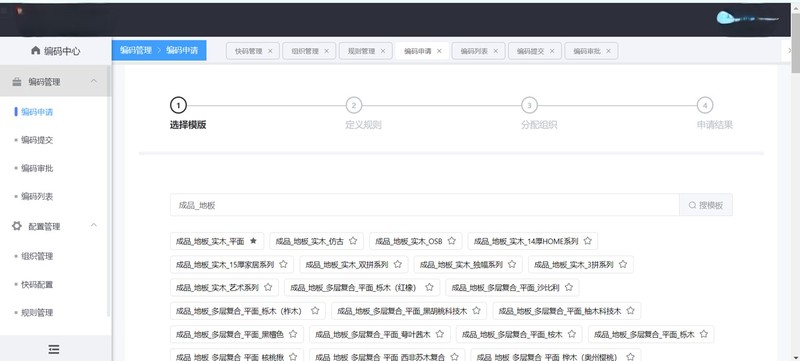Screen dimensions: 800x361
Task: Star the 多层复合_平面_黑檀色 template
Action: coord(293,334)
